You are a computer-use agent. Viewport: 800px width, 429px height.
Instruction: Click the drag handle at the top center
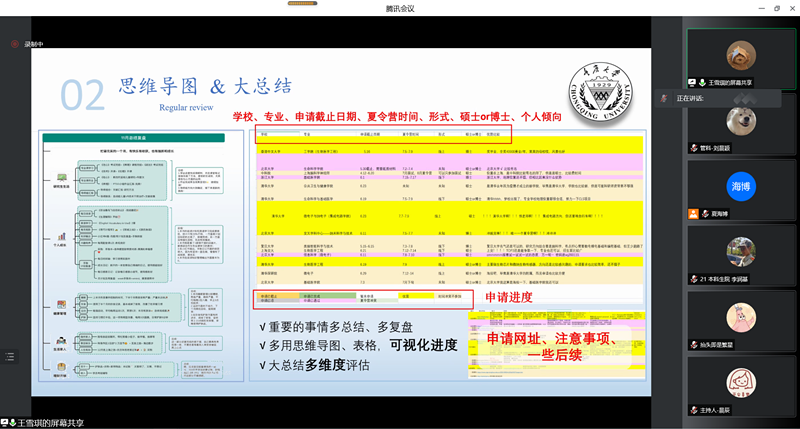coord(303,3)
